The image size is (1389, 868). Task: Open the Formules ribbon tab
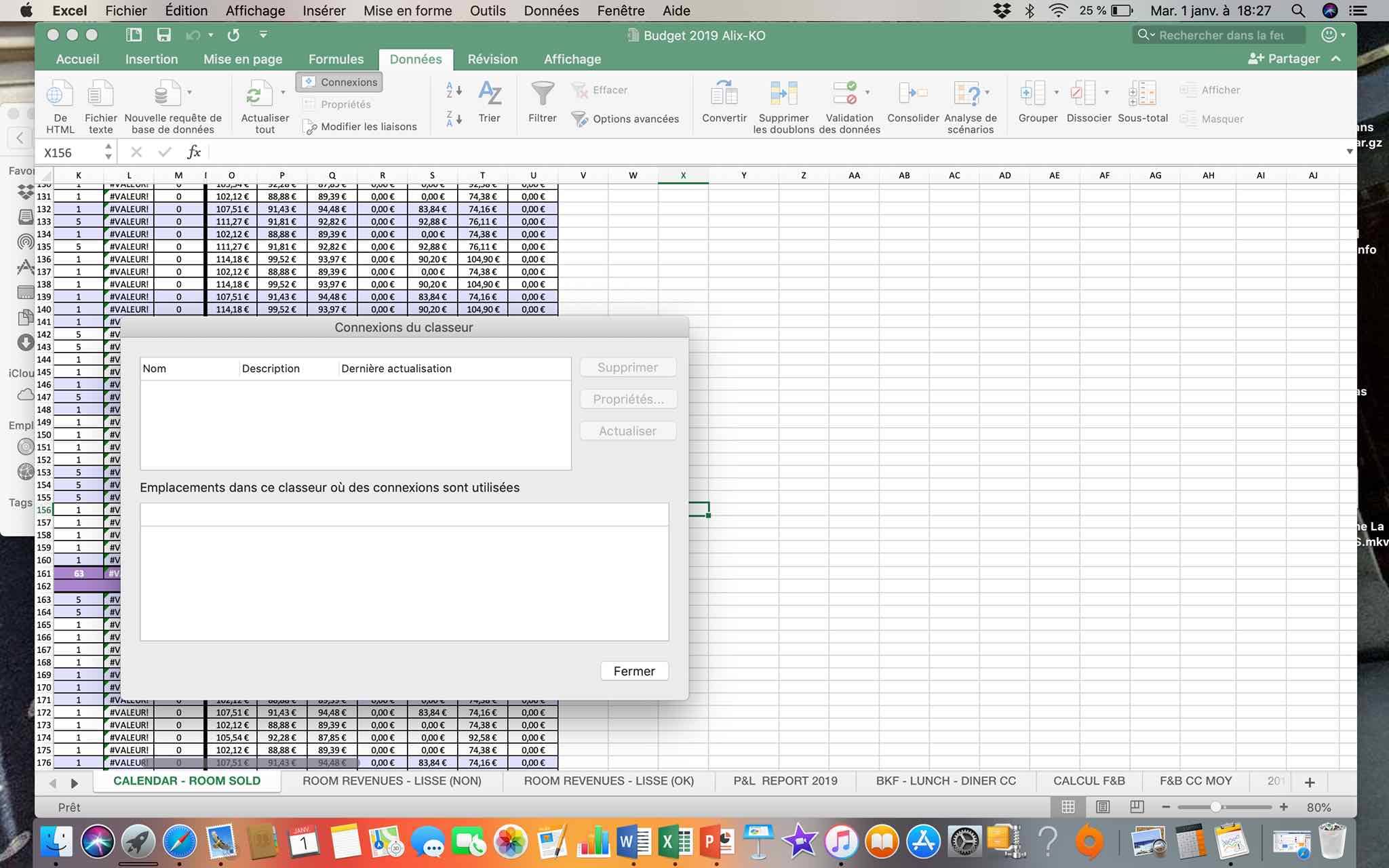[x=336, y=59]
